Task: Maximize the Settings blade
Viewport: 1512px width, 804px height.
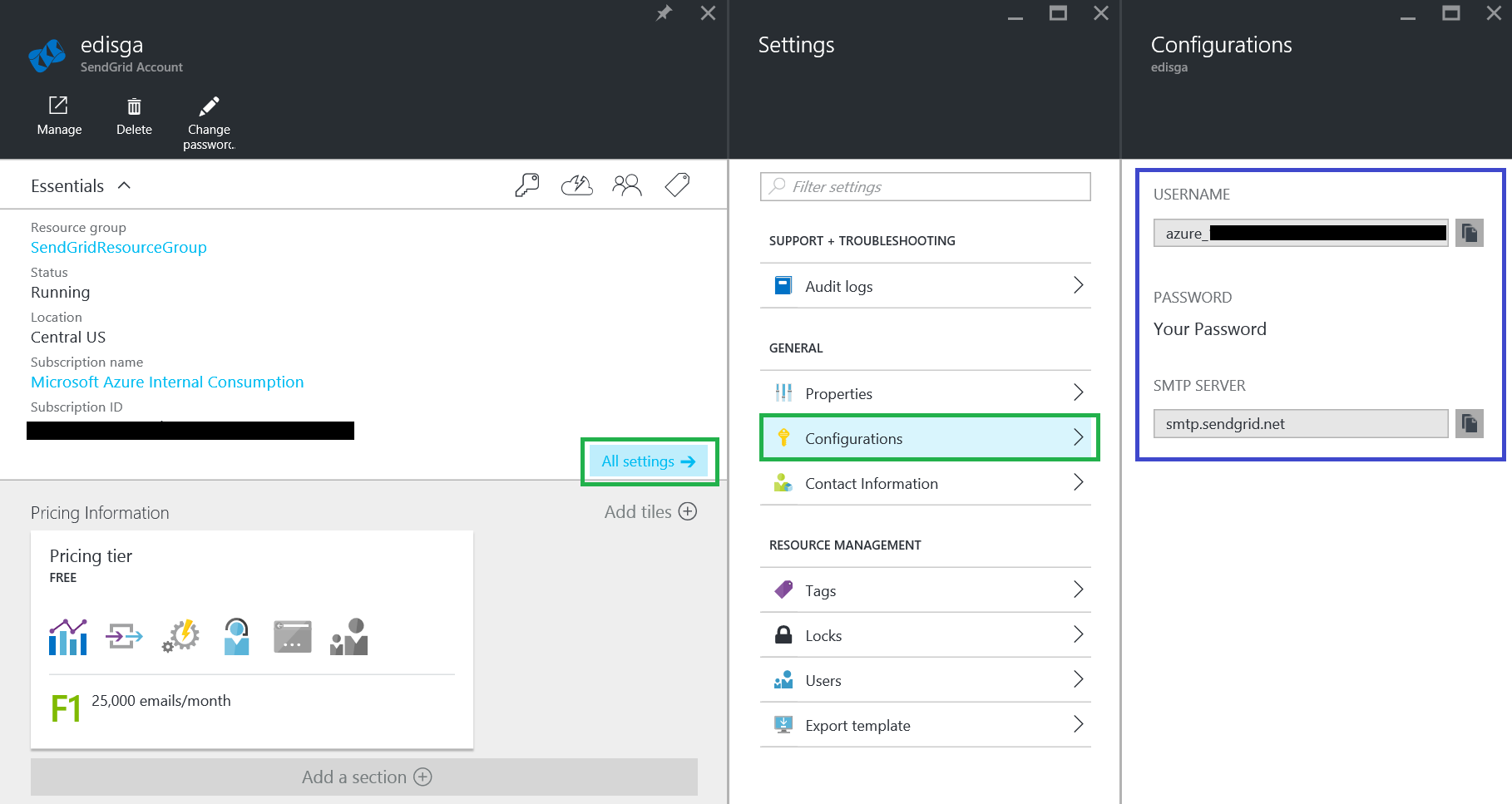Action: pyautogui.click(x=1058, y=13)
